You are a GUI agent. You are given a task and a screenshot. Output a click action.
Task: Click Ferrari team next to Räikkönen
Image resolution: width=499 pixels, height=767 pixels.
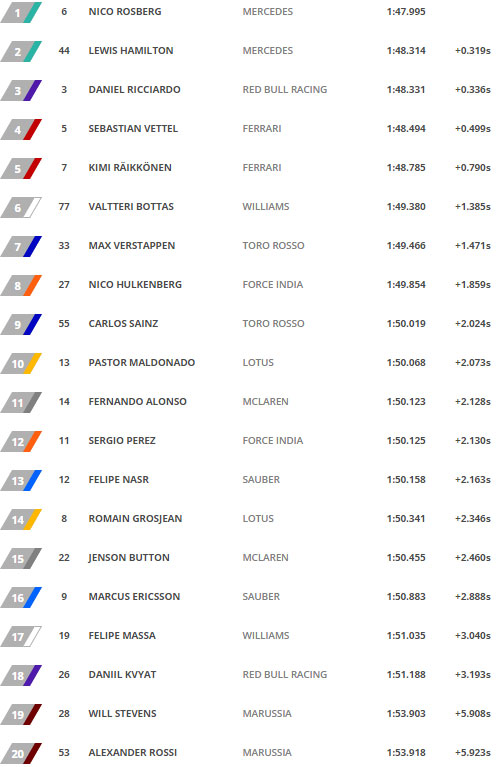click(262, 168)
